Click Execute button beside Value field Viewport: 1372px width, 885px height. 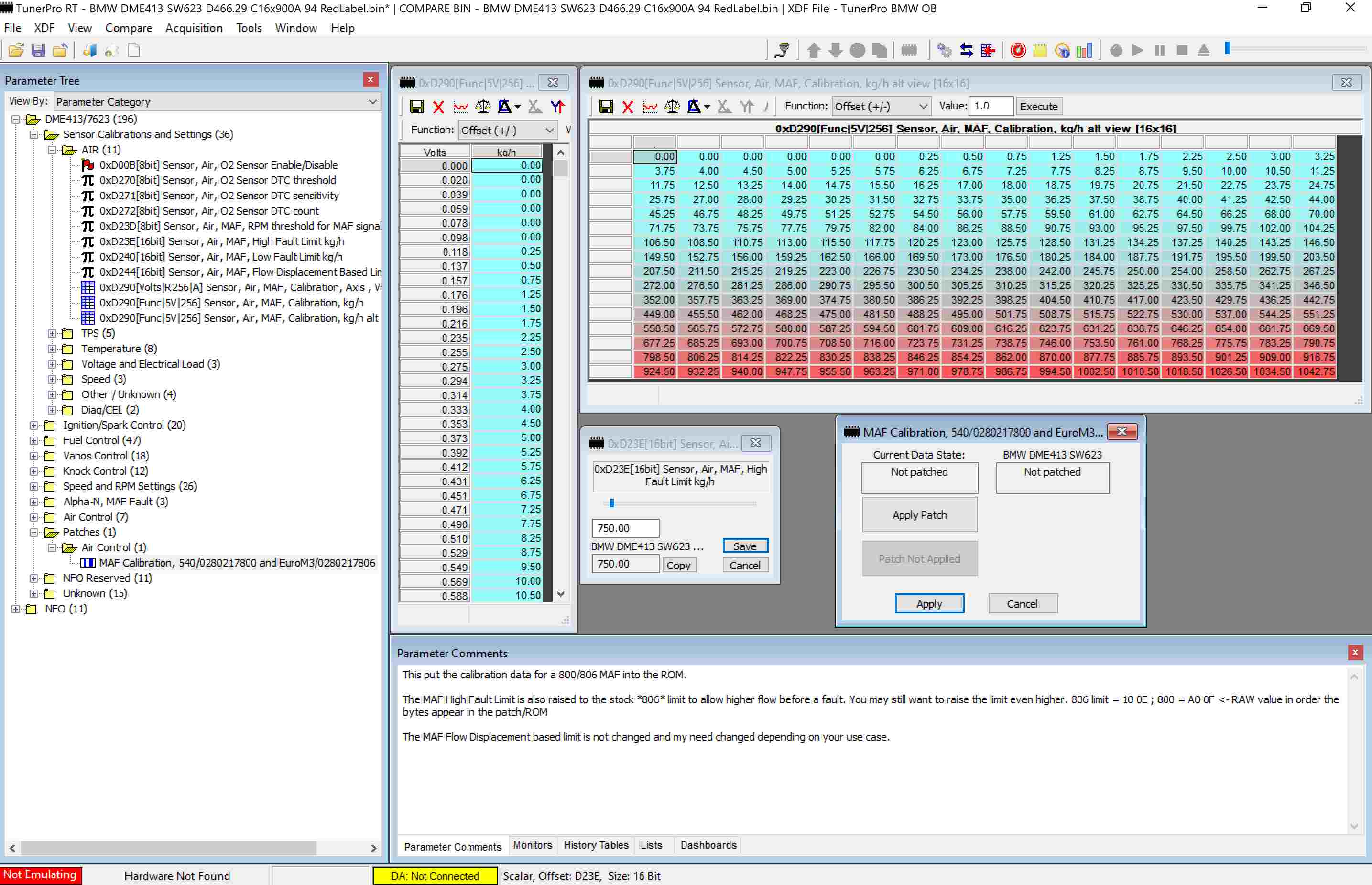coord(1038,106)
